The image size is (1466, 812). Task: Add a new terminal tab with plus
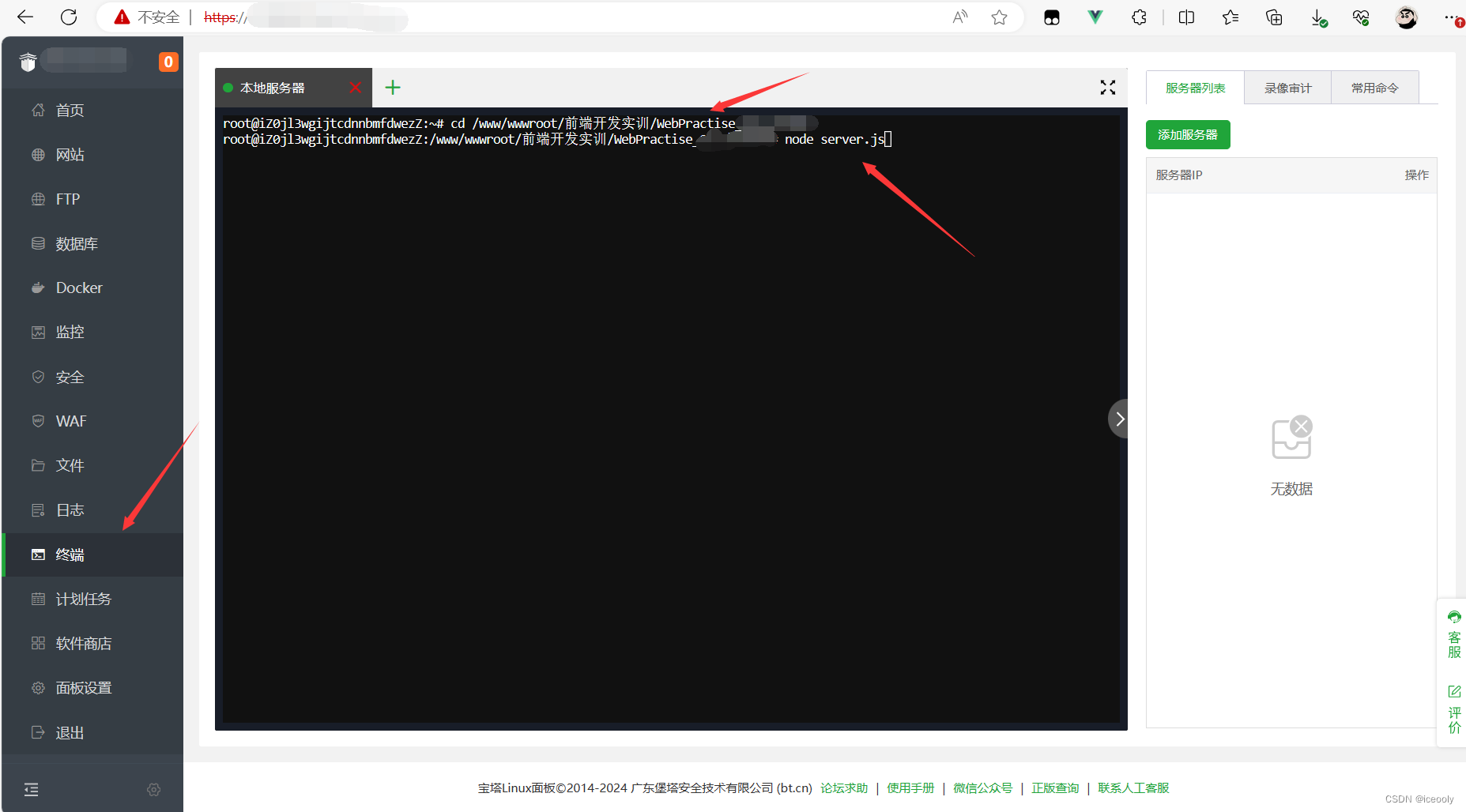(x=393, y=88)
